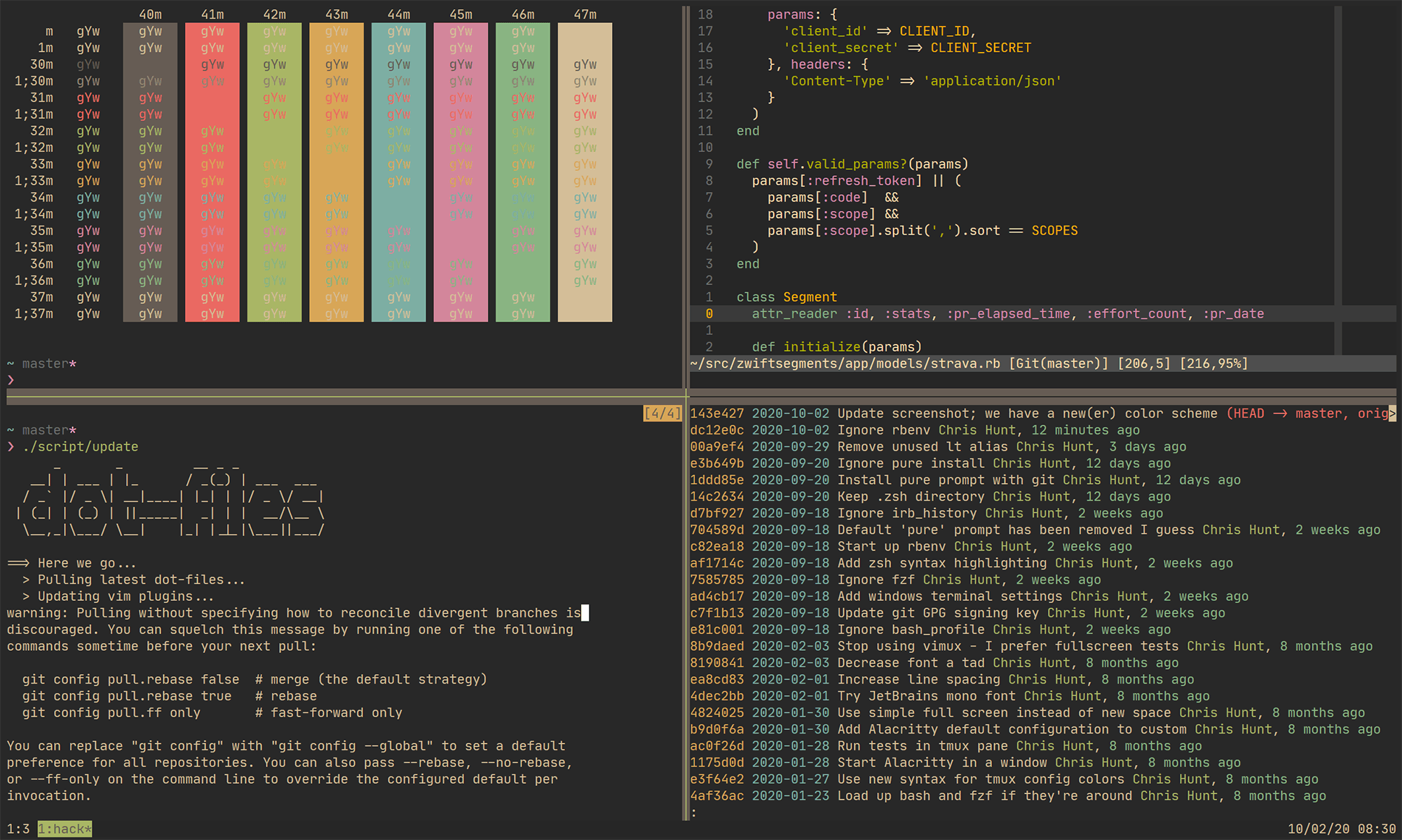
Task: Click the ./script/update command text
Action: (80, 447)
